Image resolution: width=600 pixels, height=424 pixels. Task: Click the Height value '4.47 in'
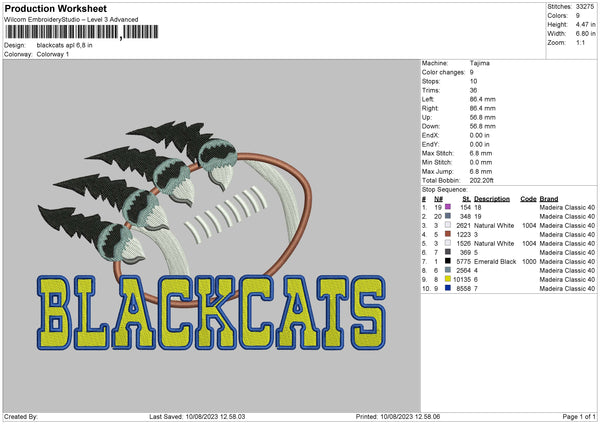[x=585, y=24]
